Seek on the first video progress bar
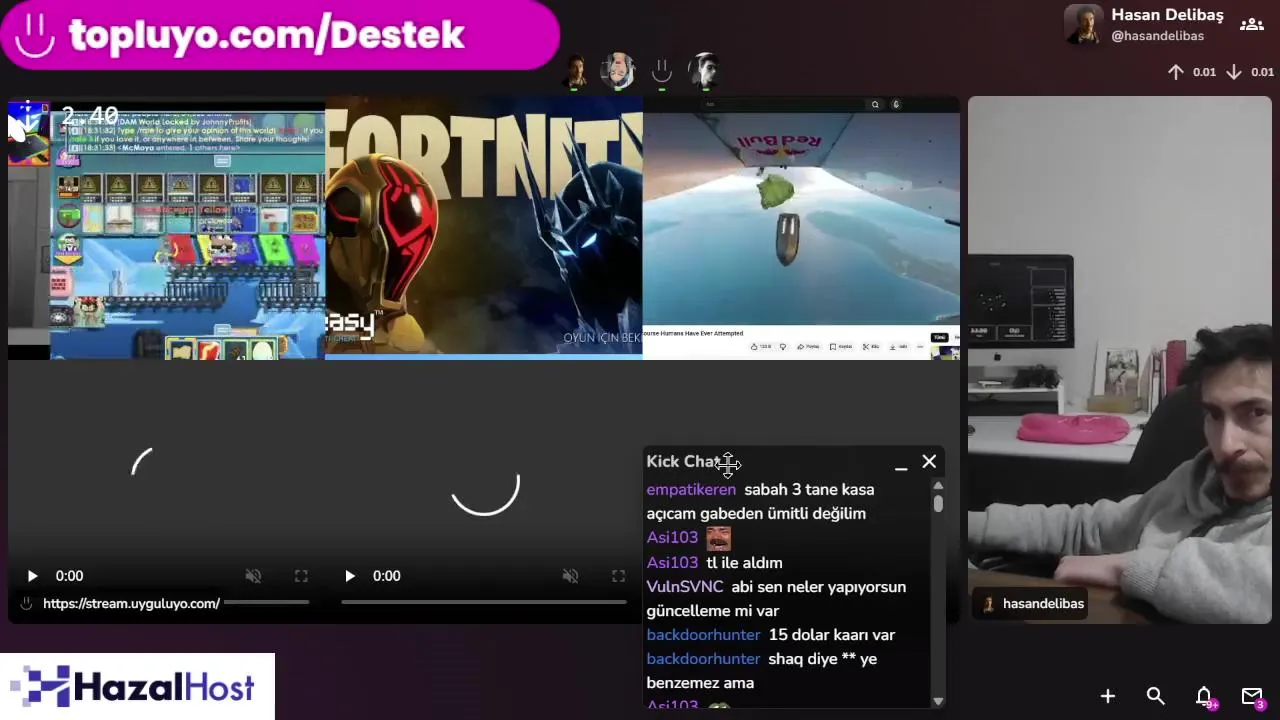This screenshot has height=720, width=1280. click(266, 602)
